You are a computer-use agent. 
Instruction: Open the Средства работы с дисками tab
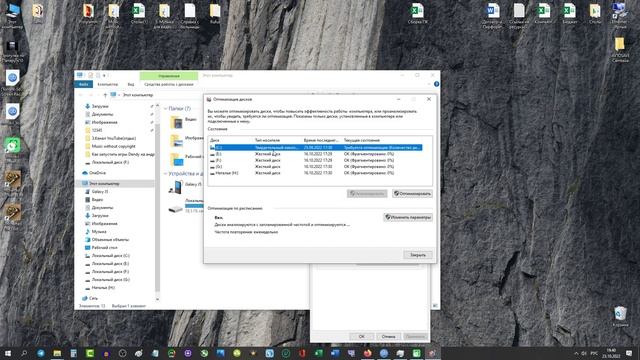coord(169,84)
